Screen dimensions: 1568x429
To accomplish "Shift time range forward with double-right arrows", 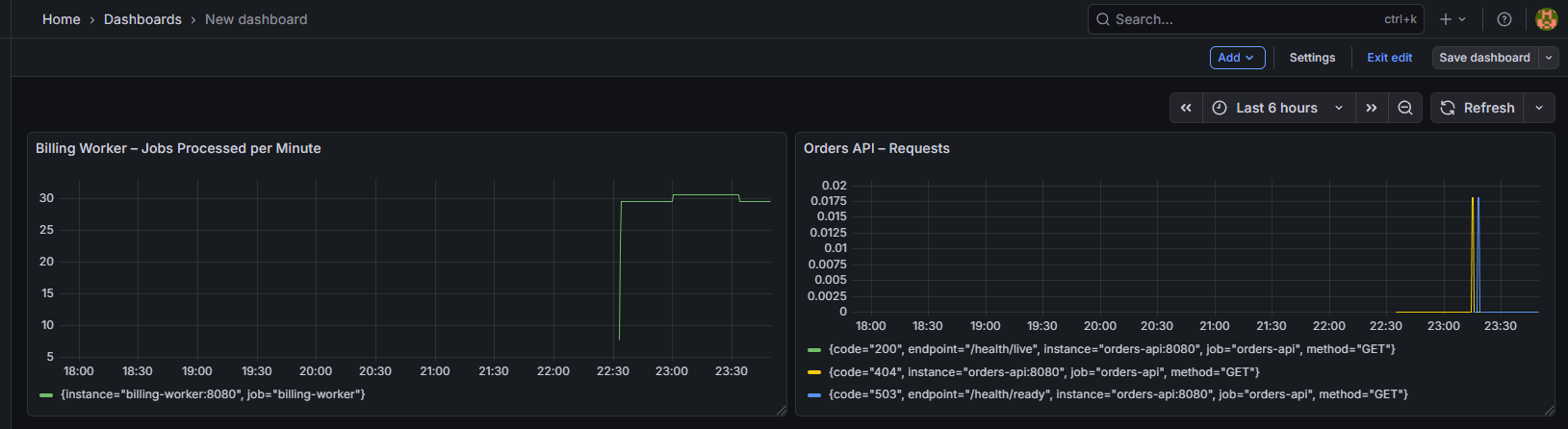I will [x=1372, y=108].
